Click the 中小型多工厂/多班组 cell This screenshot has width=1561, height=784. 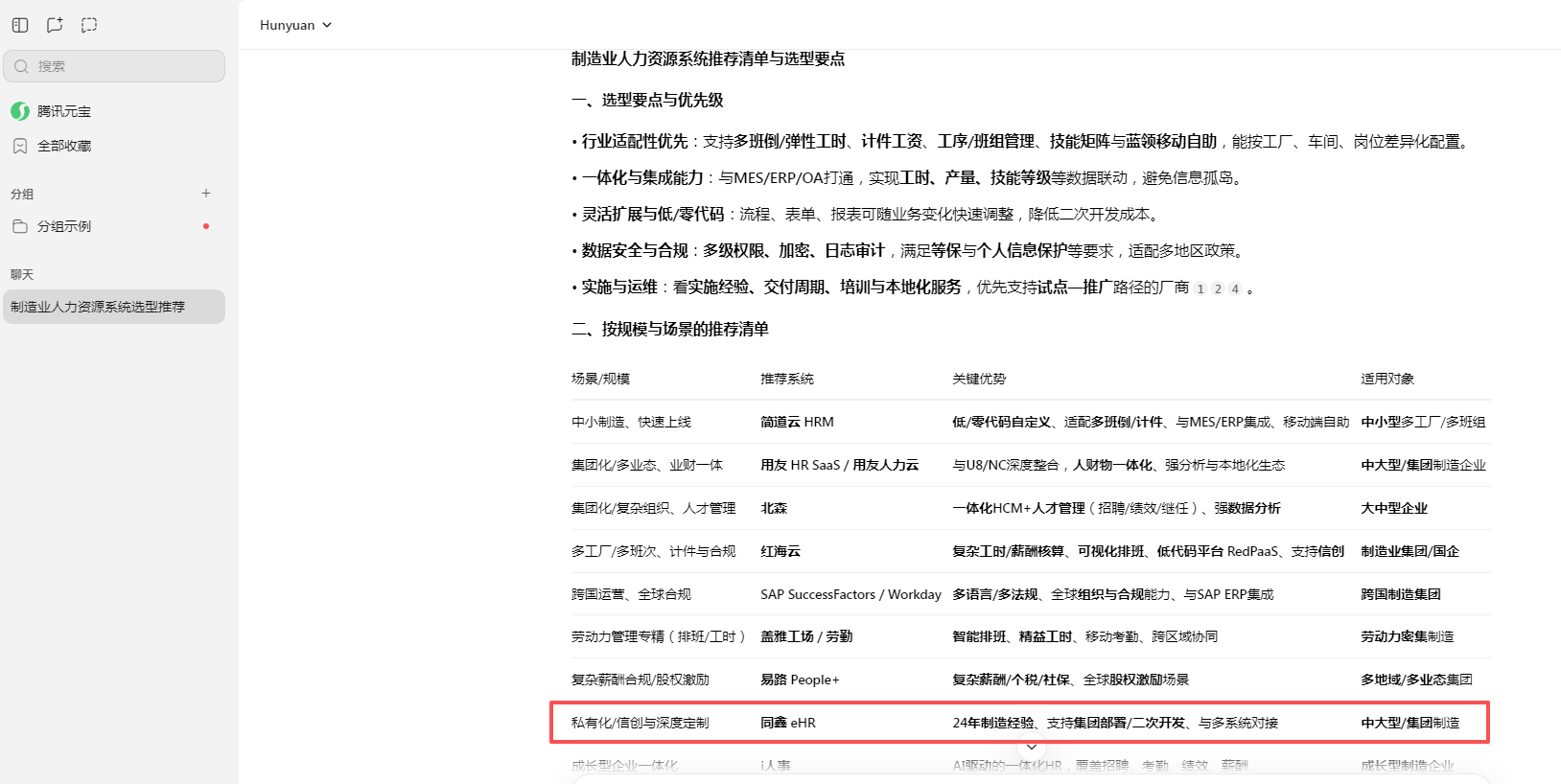click(1423, 422)
